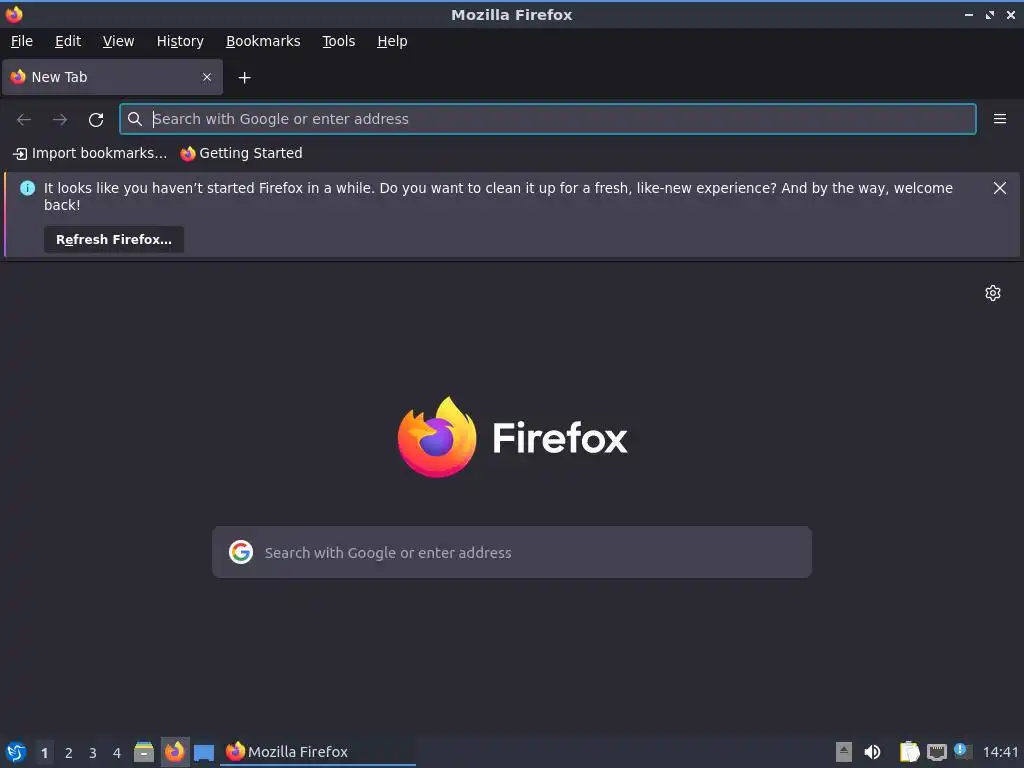The image size is (1024, 768).
Task: Click the info icon in notification bar
Action: 27,188
